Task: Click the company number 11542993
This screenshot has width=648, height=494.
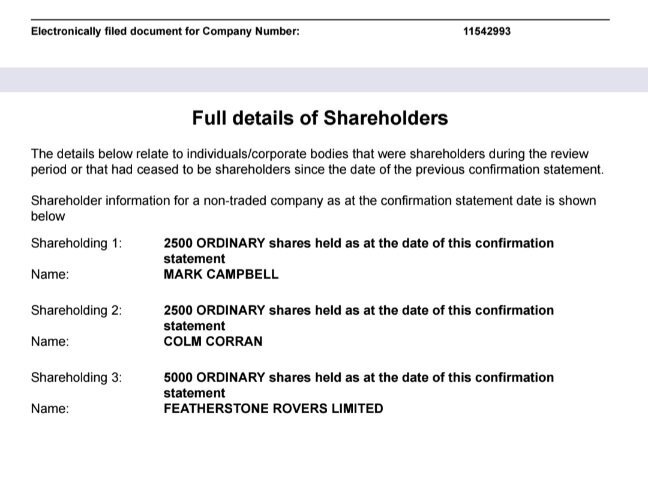Action: (x=487, y=31)
